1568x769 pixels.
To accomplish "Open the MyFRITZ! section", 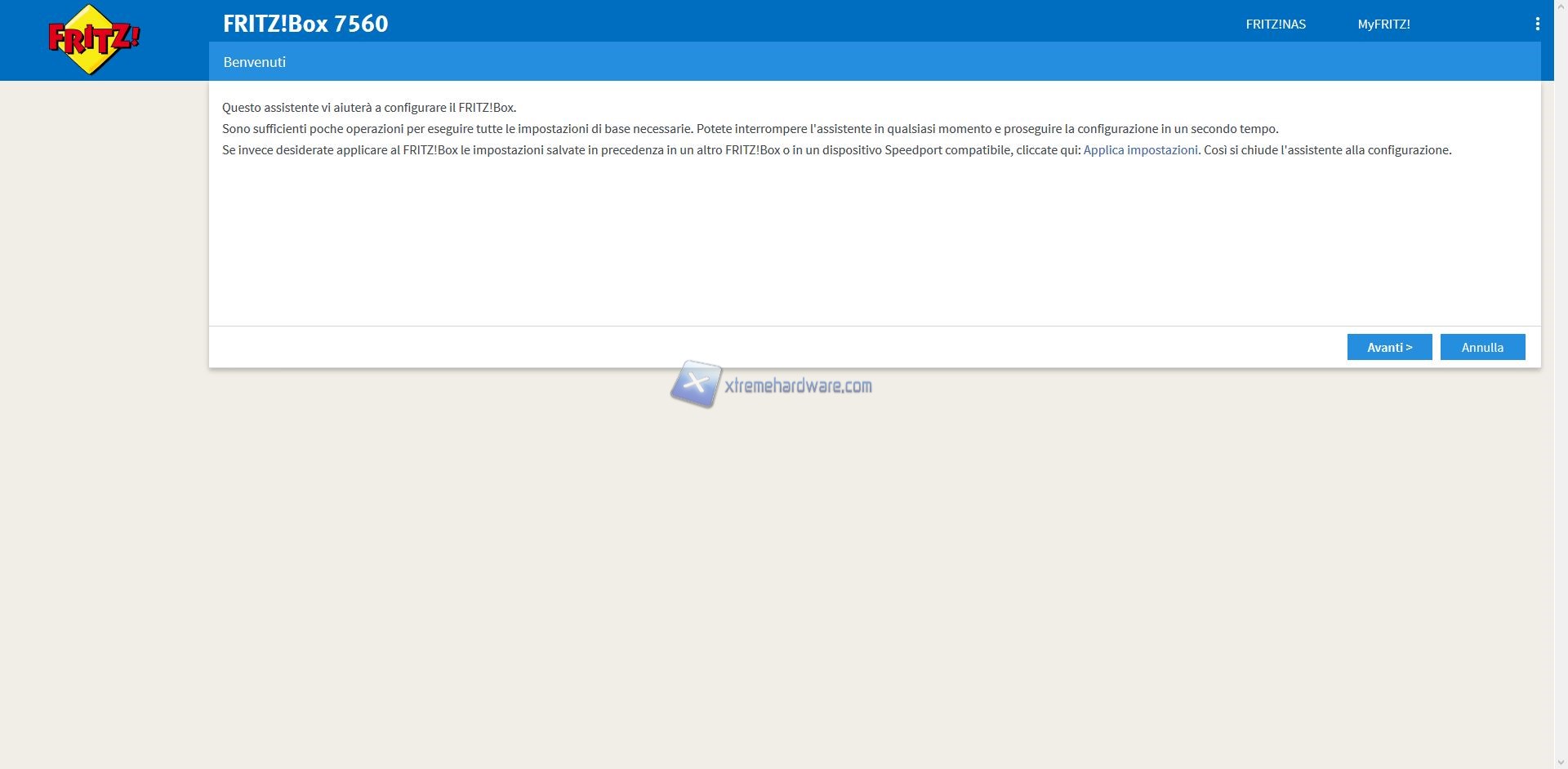I will click(1383, 24).
